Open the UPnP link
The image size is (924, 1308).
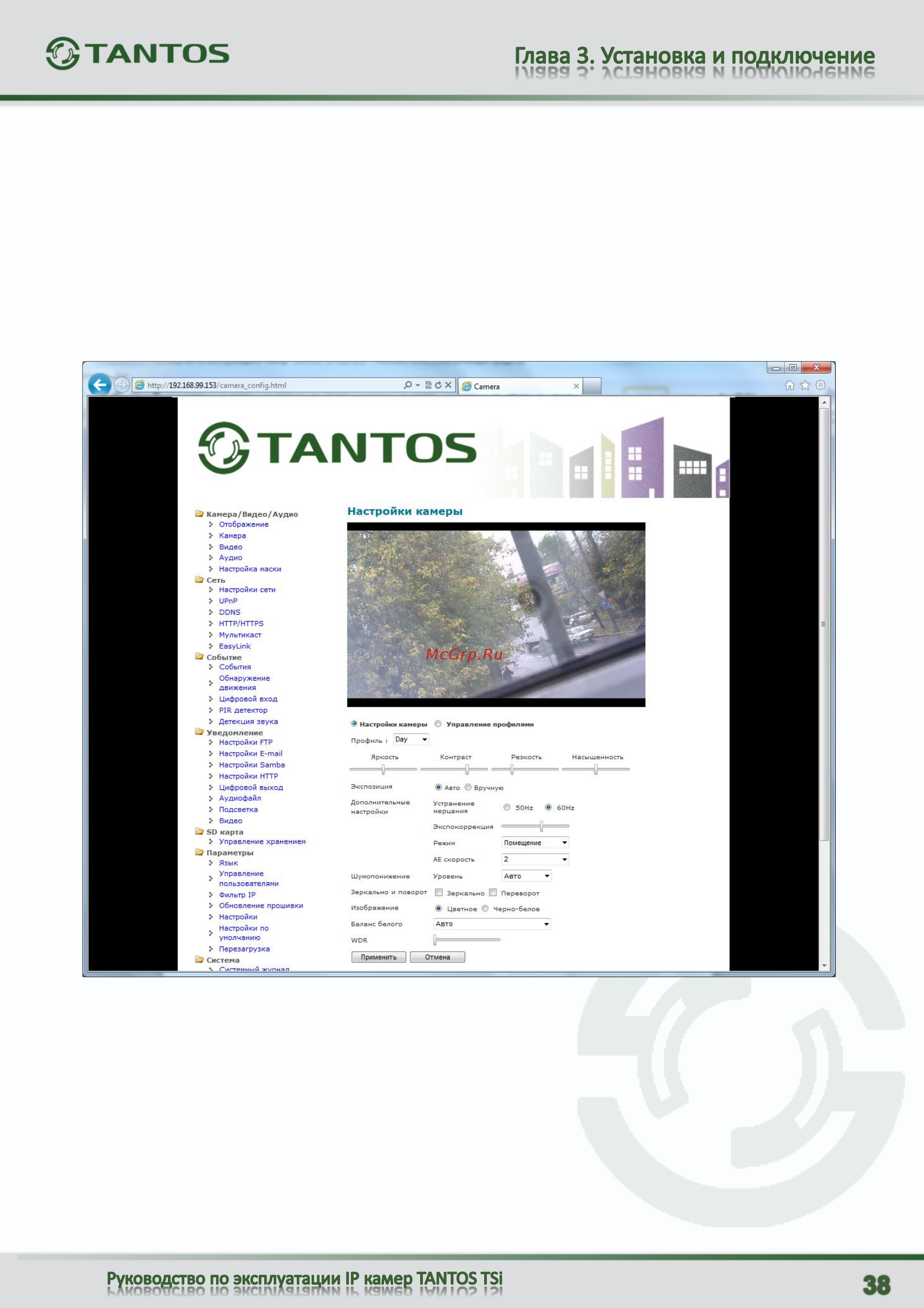click(228, 601)
